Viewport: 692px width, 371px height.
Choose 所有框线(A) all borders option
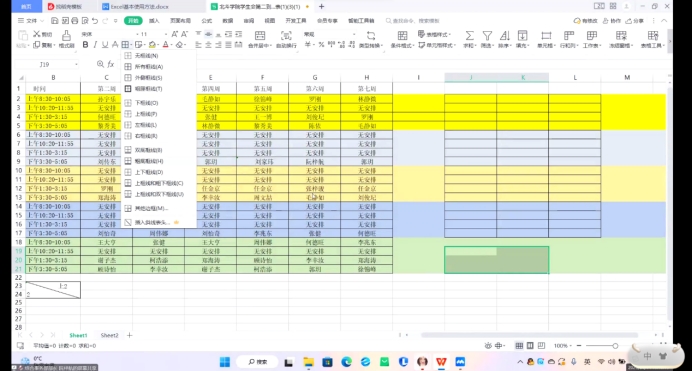pyautogui.click(x=149, y=67)
